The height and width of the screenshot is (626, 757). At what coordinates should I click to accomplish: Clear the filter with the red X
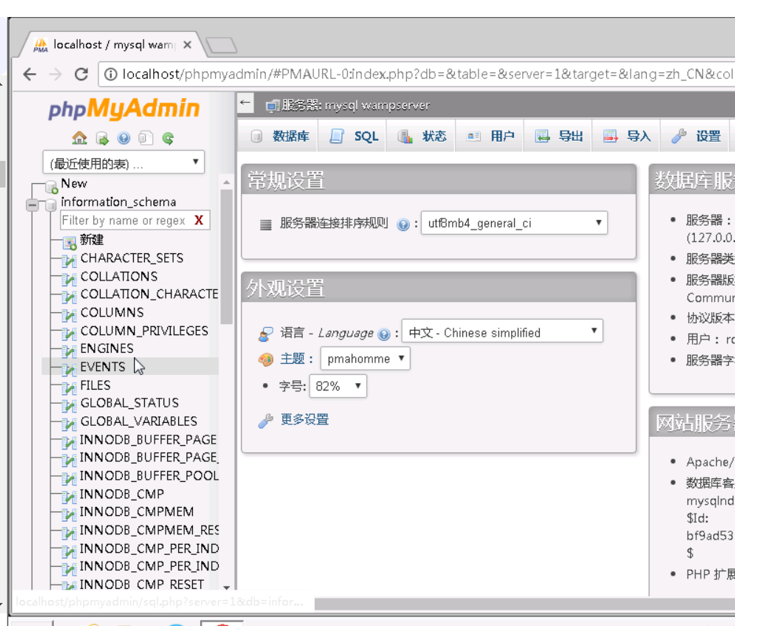click(198, 220)
